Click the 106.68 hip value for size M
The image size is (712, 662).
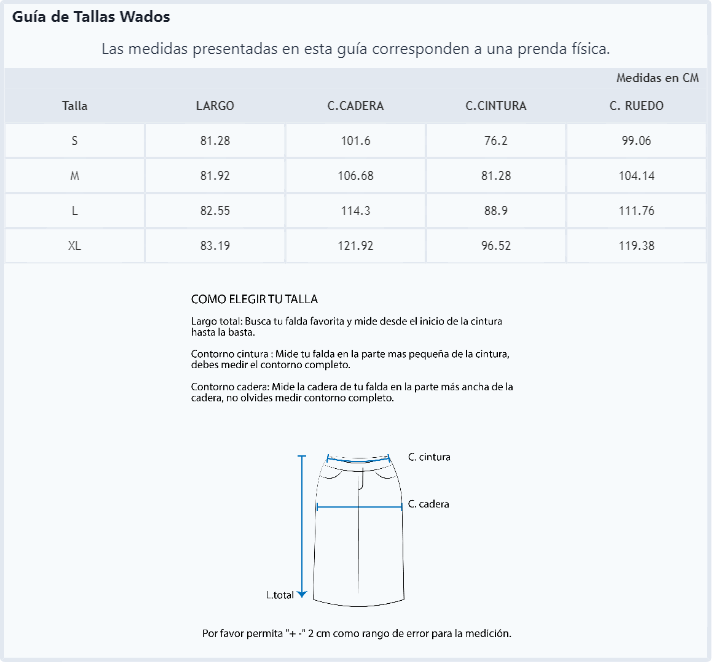coord(356,176)
